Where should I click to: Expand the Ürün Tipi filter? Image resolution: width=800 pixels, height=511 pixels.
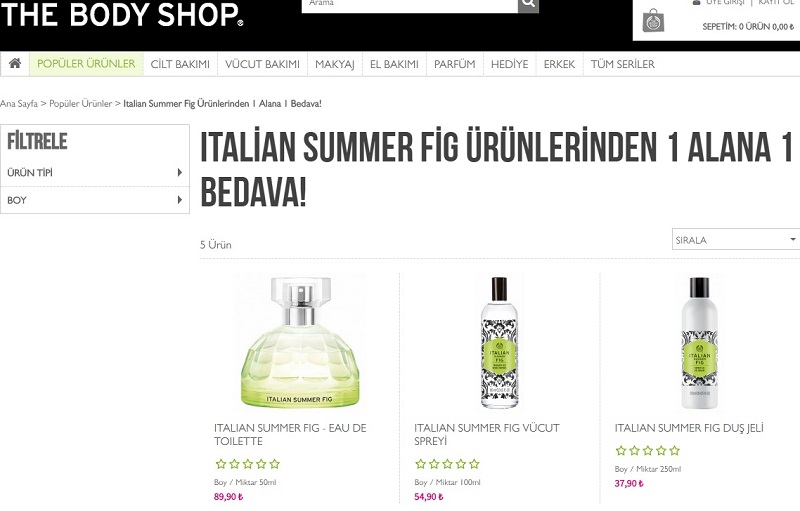coord(95,172)
